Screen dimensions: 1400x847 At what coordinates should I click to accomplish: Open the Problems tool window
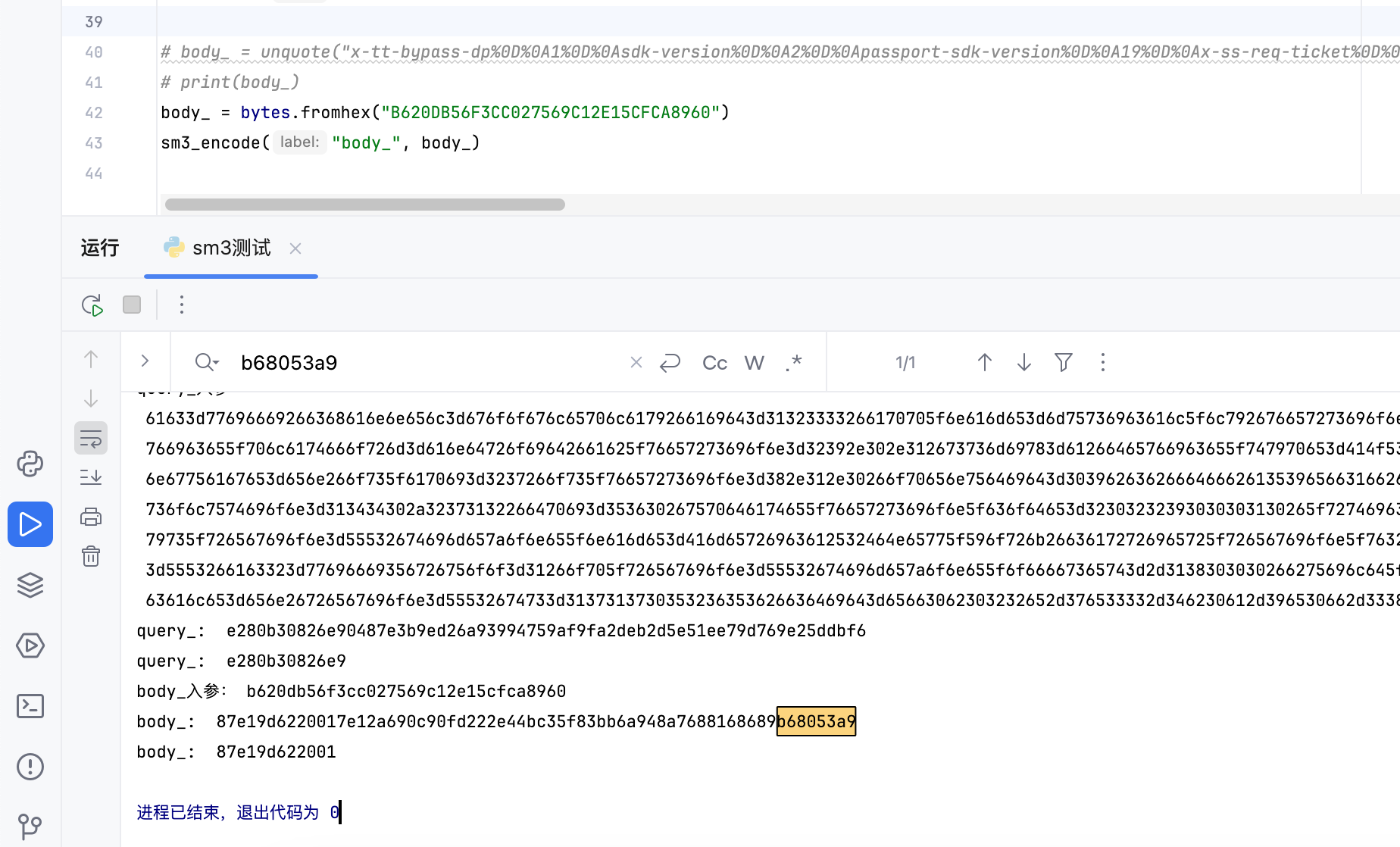pos(30,767)
